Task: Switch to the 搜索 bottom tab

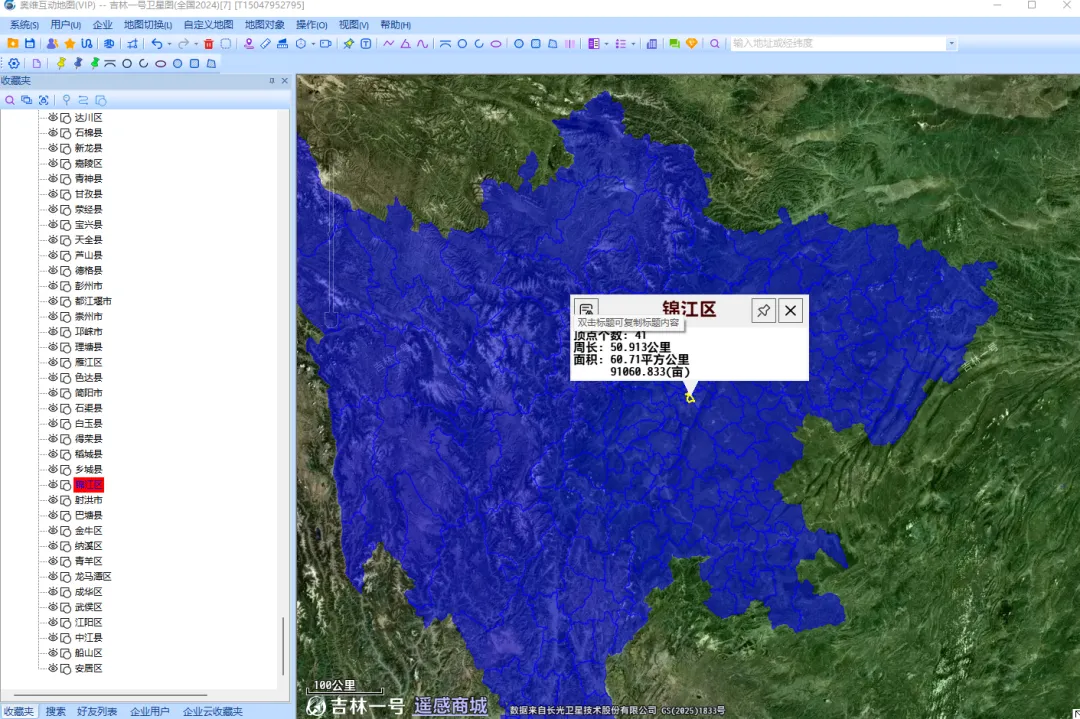Action: coord(56,711)
